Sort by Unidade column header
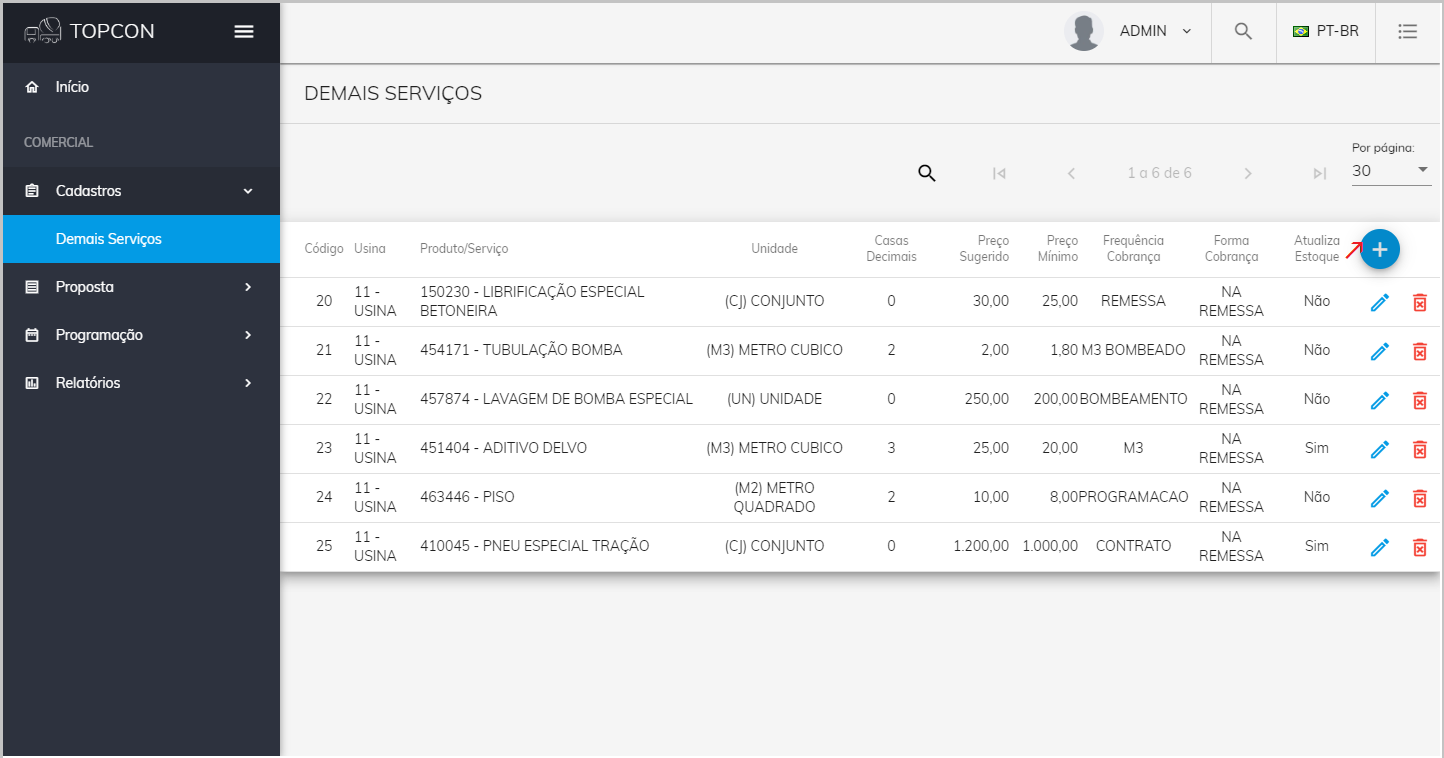The image size is (1444, 758). click(x=775, y=249)
